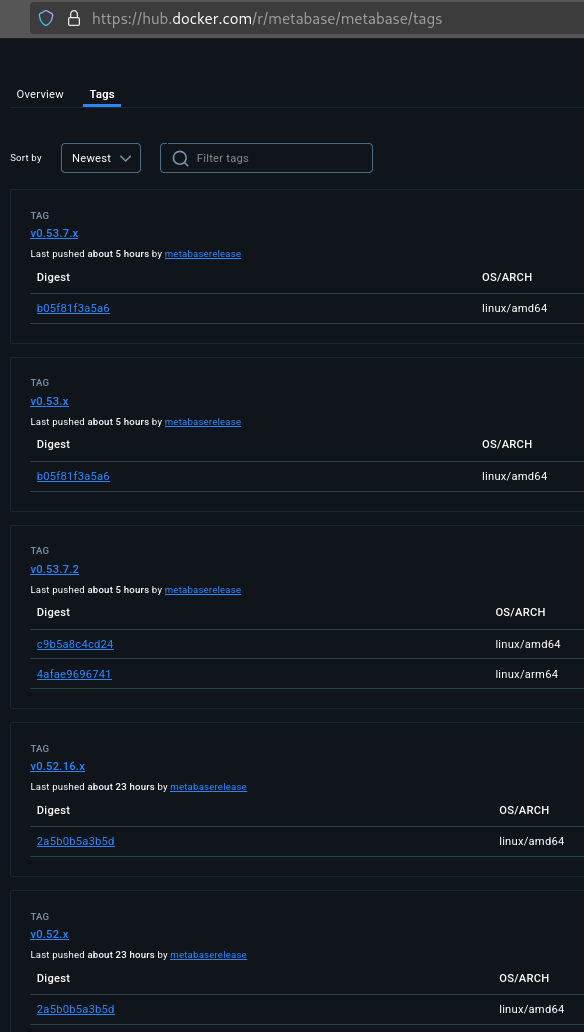Open digest 2a5b0b5a3b5d under v0.52.16.x
The image size is (584, 1032).
(x=76, y=841)
